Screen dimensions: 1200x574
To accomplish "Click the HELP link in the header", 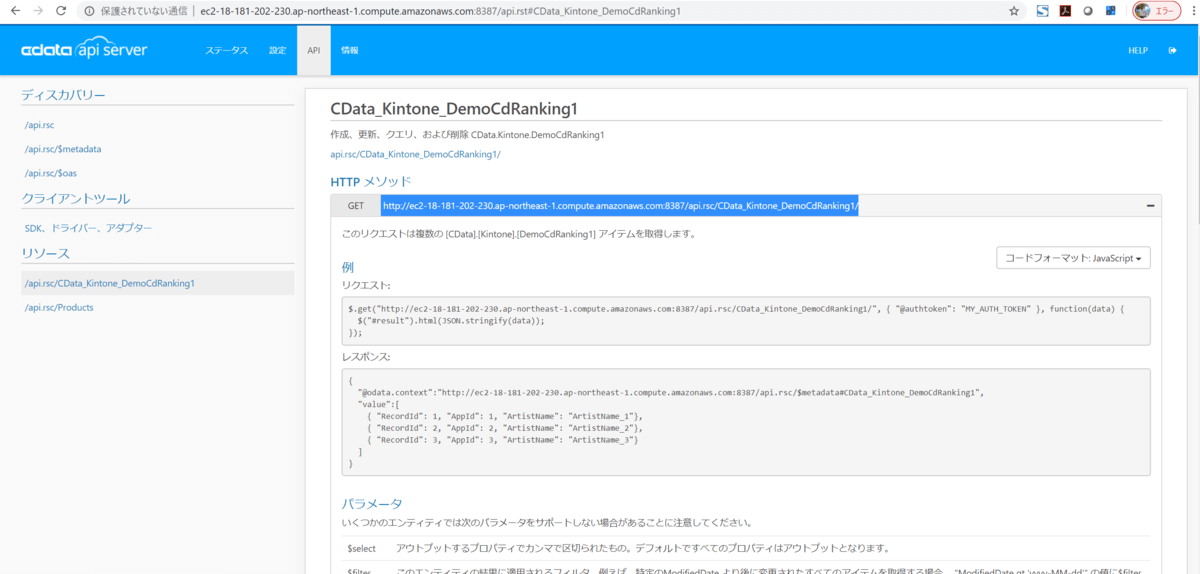I will [1138, 50].
